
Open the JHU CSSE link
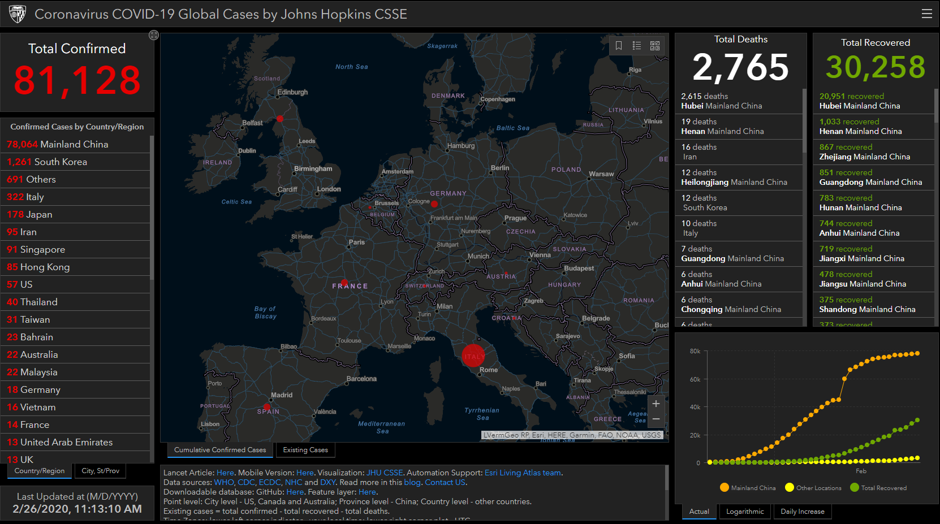[385, 472]
